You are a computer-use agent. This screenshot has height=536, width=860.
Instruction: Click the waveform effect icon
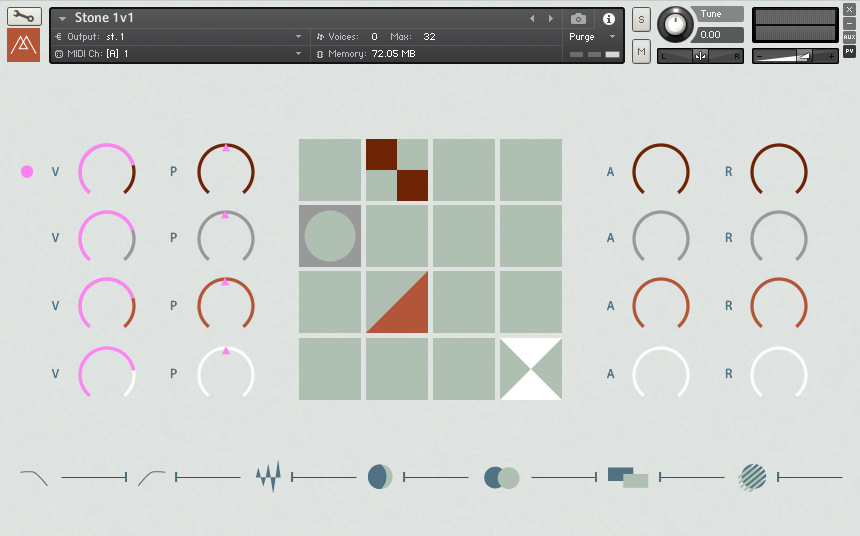[268, 477]
